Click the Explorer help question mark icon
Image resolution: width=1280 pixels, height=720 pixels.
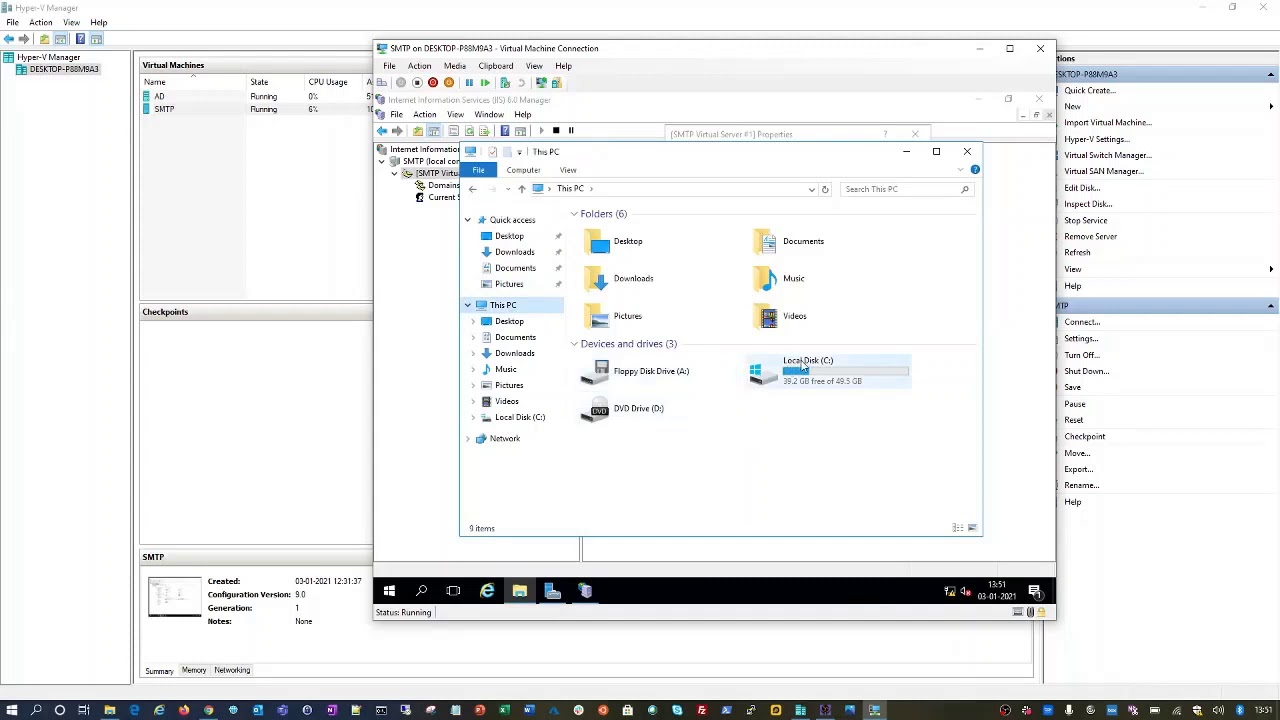975,170
